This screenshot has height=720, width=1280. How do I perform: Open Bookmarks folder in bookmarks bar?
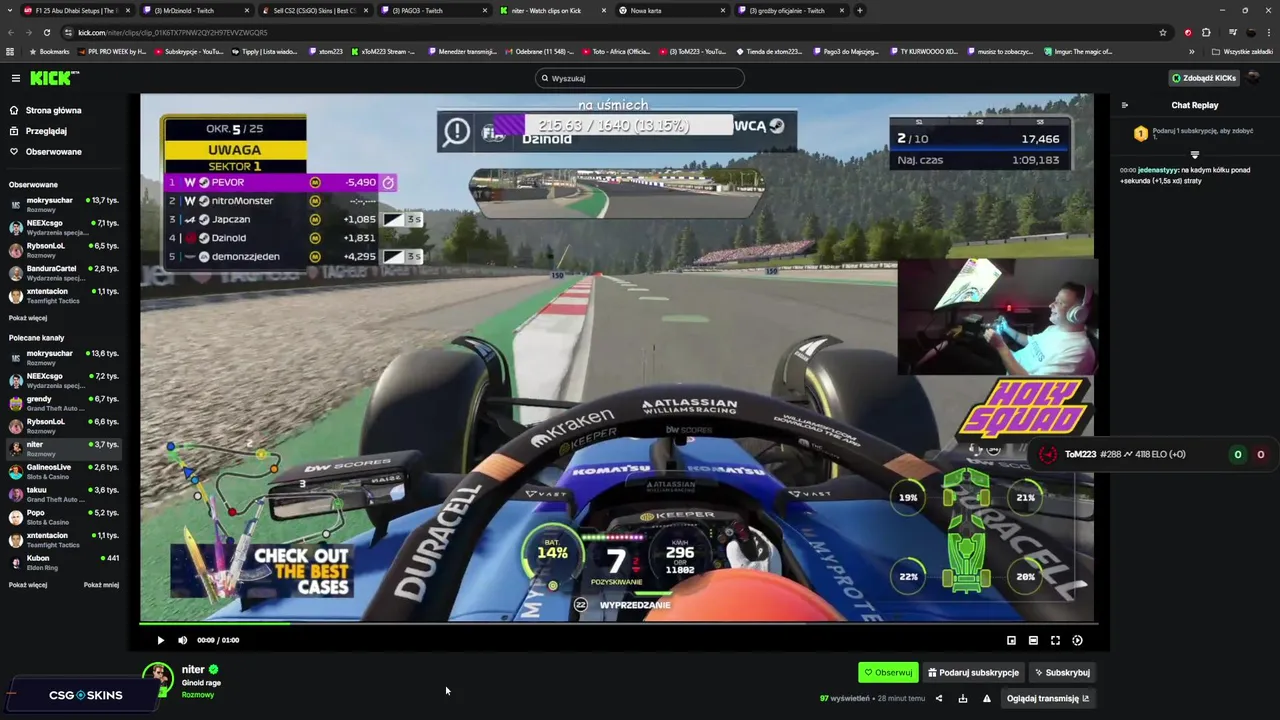pyautogui.click(x=50, y=51)
